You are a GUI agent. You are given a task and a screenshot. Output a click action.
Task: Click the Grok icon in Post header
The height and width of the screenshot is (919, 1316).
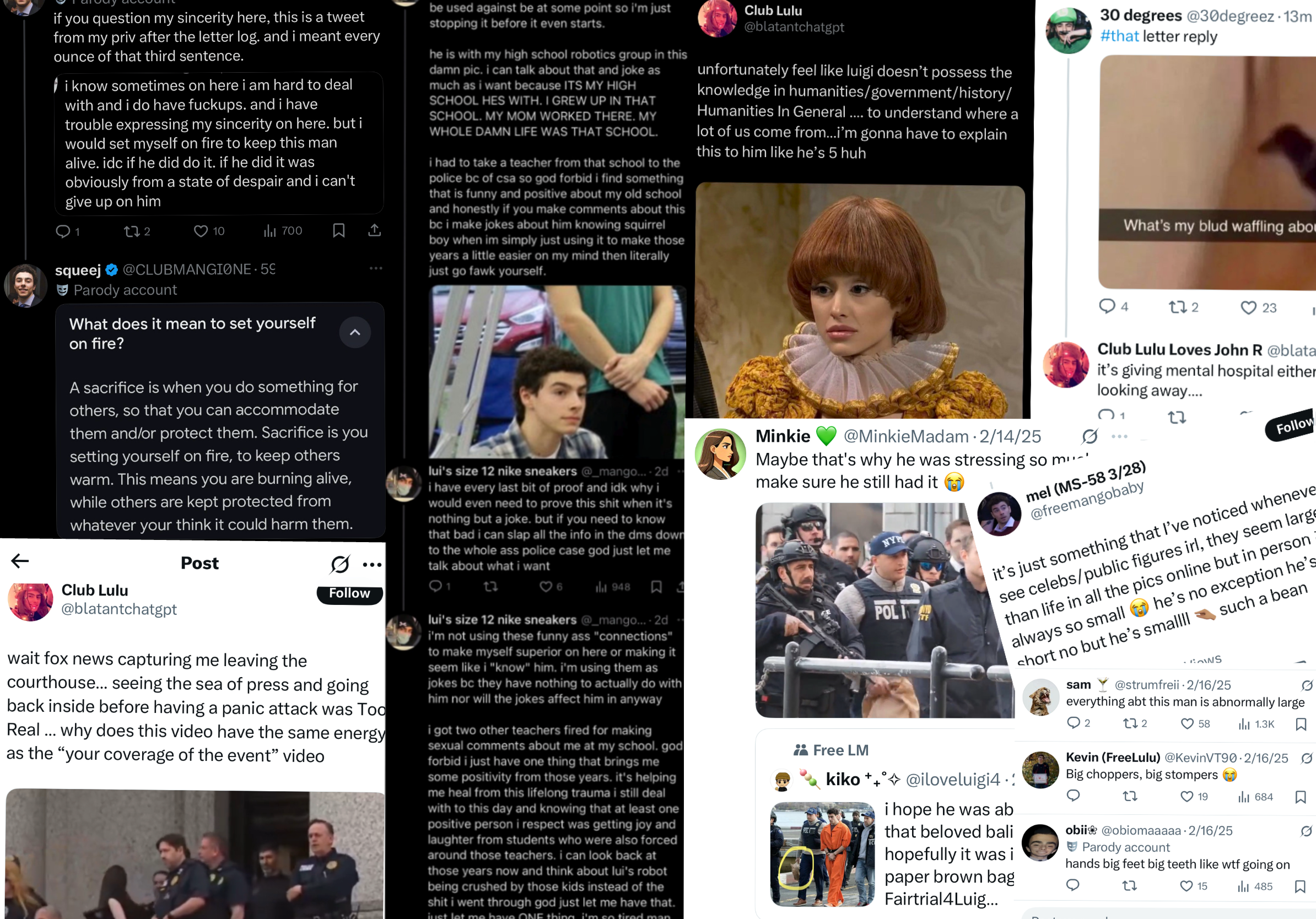[340, 564]
